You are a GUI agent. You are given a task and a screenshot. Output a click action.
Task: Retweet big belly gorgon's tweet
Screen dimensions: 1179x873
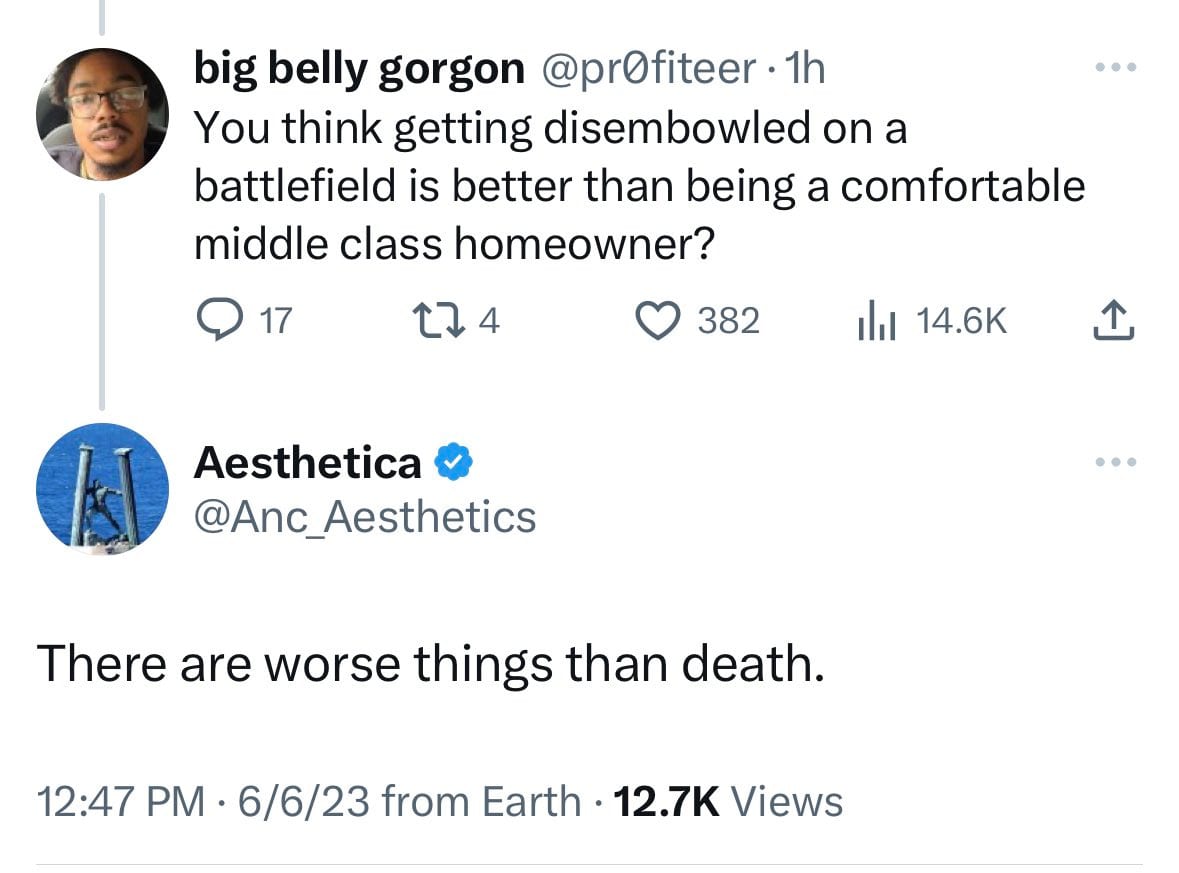click(x=438, y=321)
